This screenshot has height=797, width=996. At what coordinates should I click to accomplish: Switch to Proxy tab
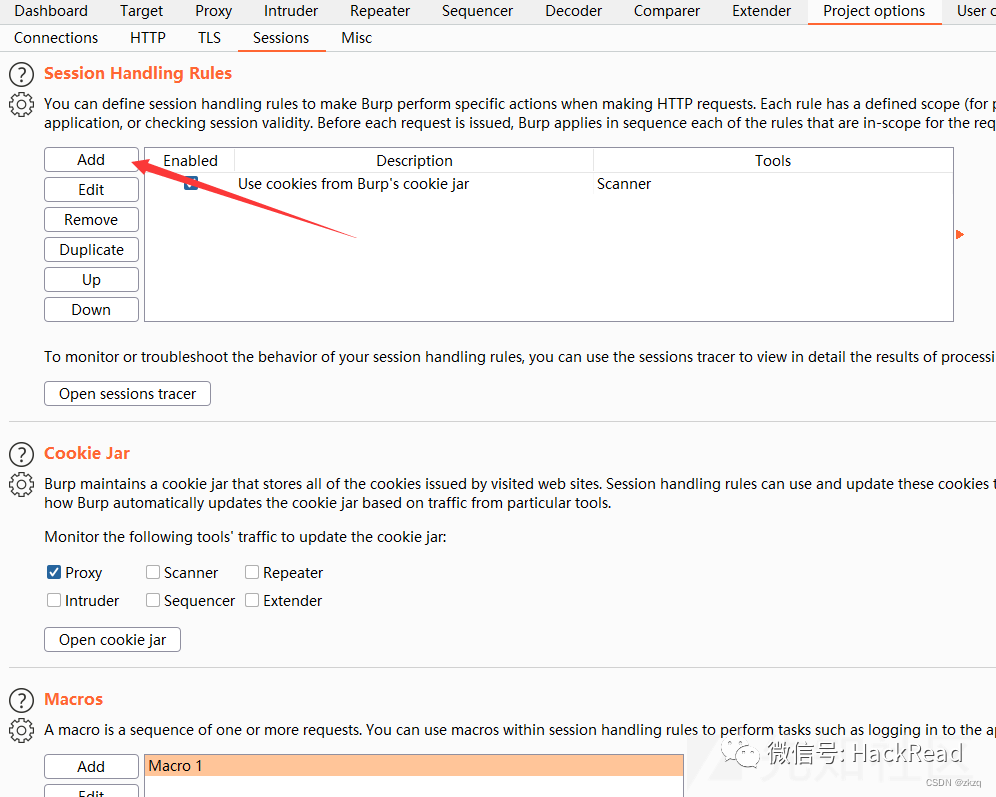coord(213,11)
